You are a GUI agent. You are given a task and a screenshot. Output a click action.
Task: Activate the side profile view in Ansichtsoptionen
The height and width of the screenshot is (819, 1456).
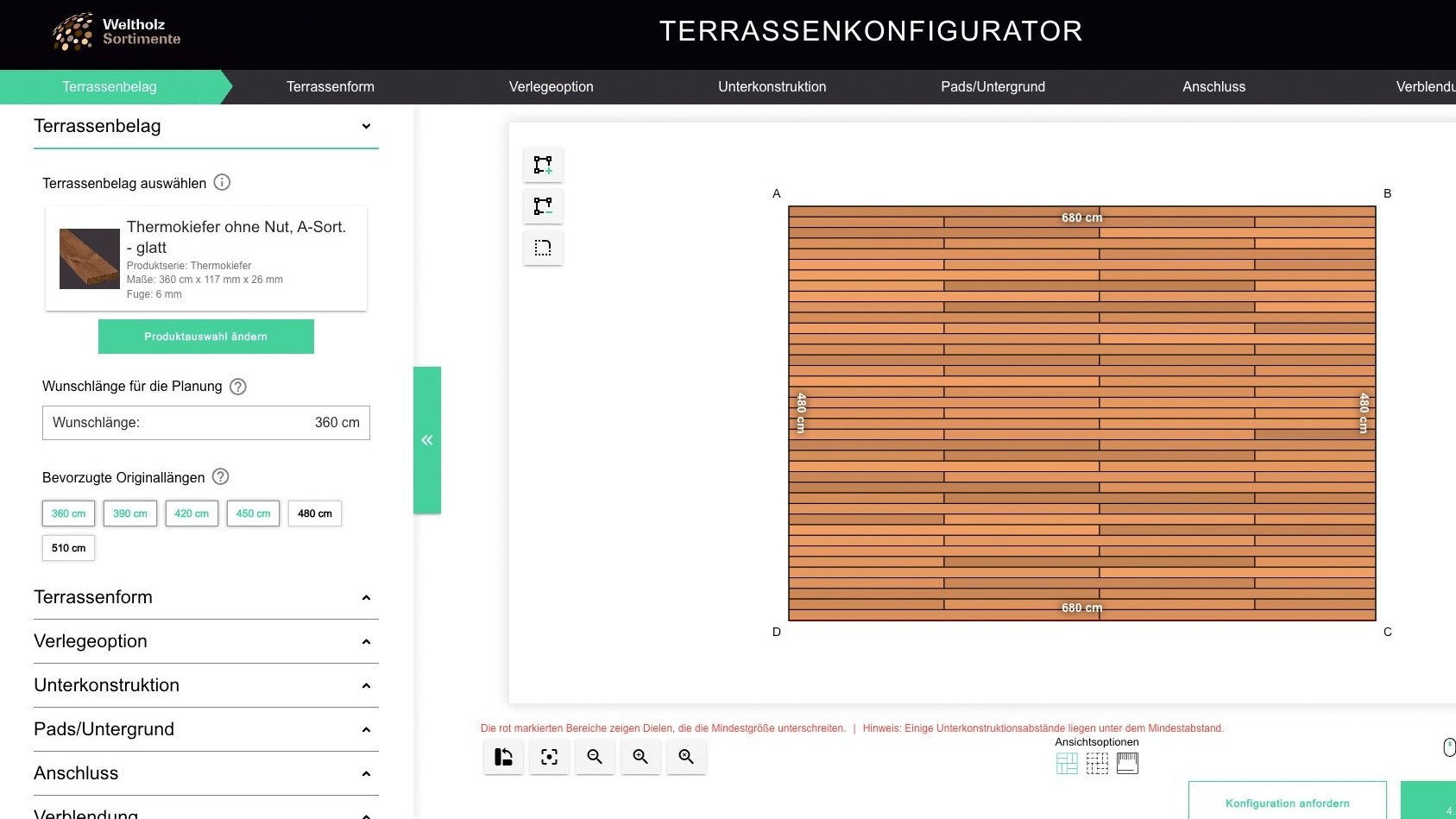click(x=1128, y=763)
